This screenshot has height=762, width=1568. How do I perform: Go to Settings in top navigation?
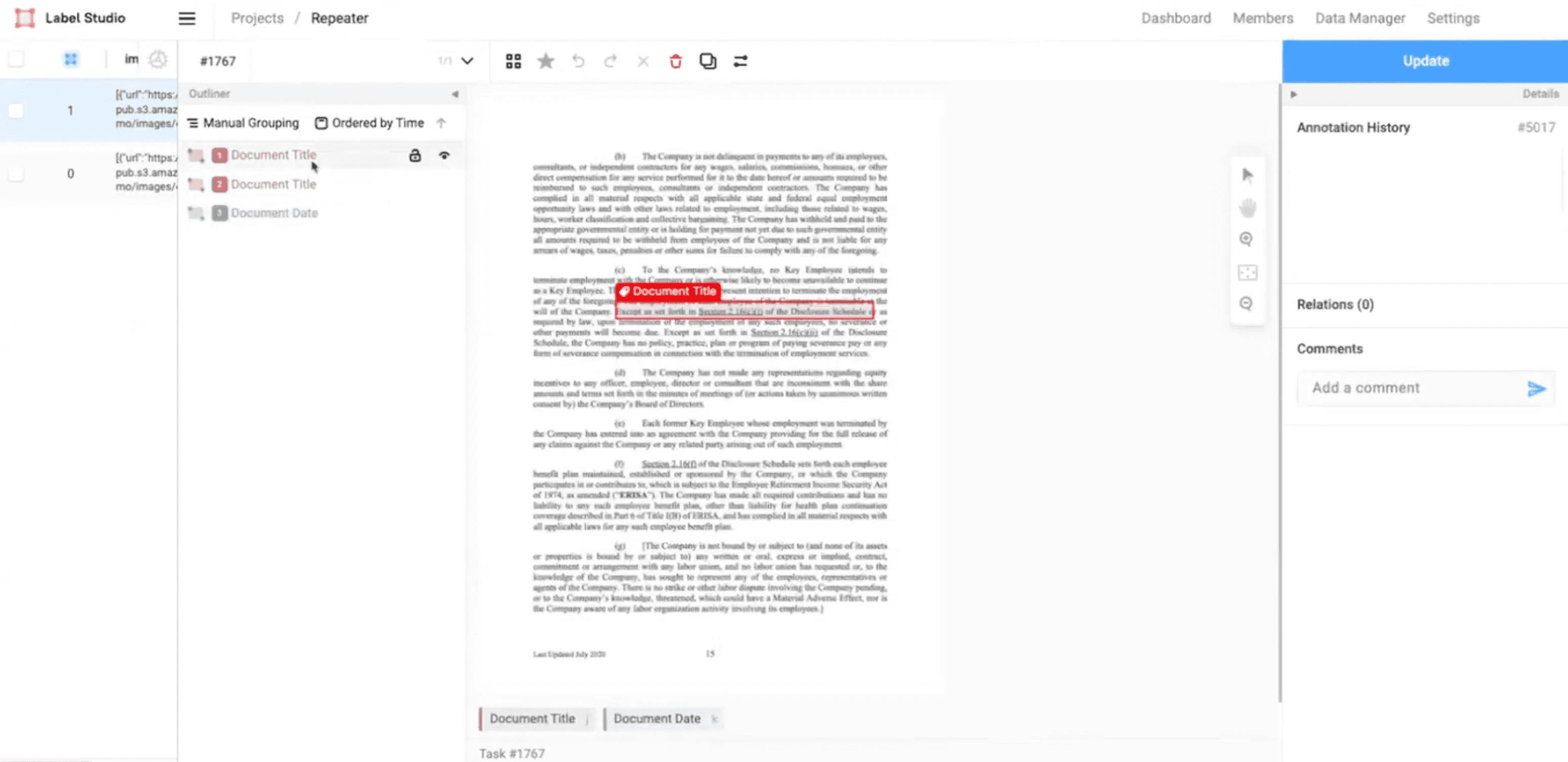click(x=1453, y=18)
